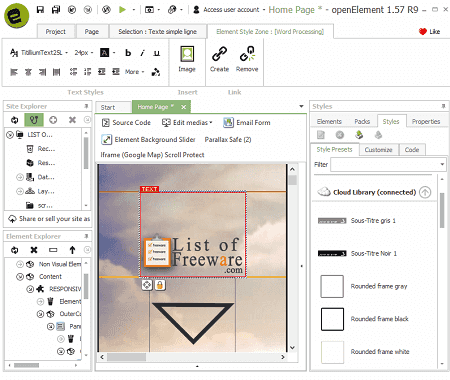Collapse the Content tree node

tap(20, 277)
